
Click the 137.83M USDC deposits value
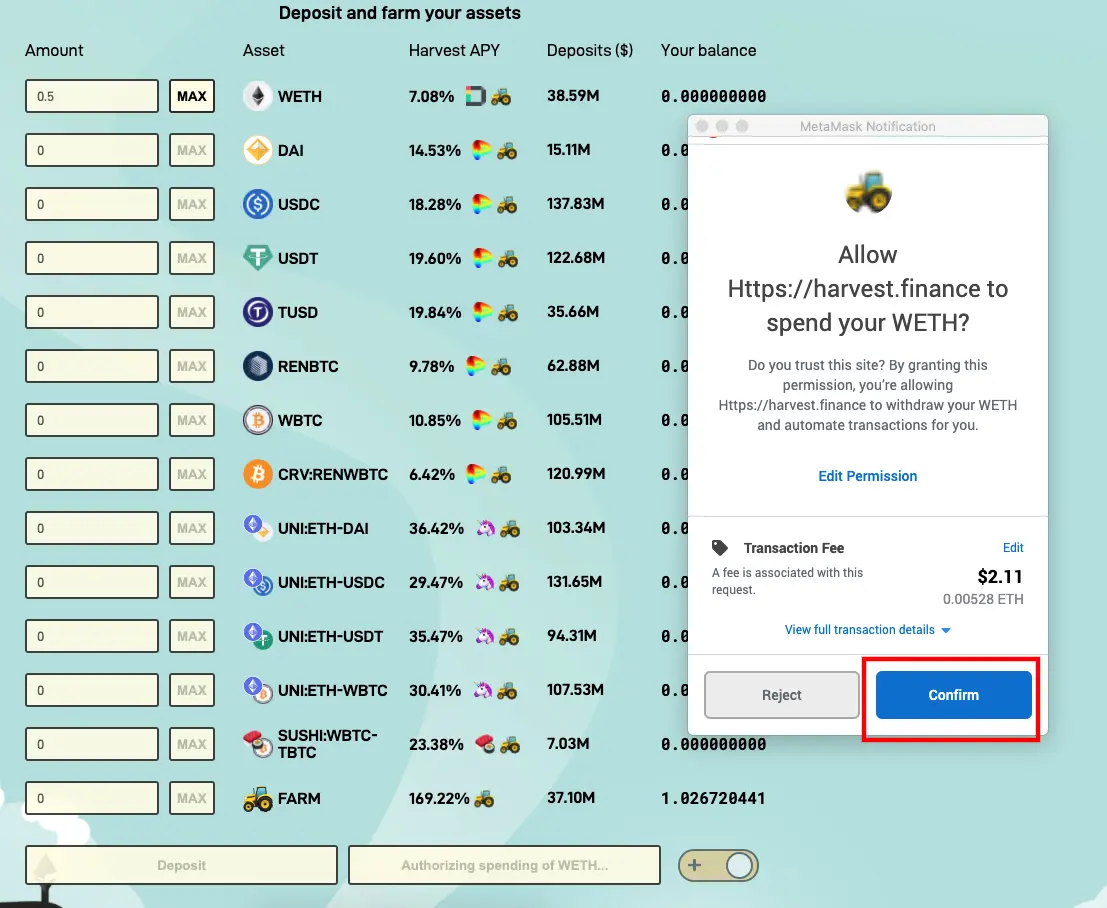pyautogui.click(x=575, y=204)
